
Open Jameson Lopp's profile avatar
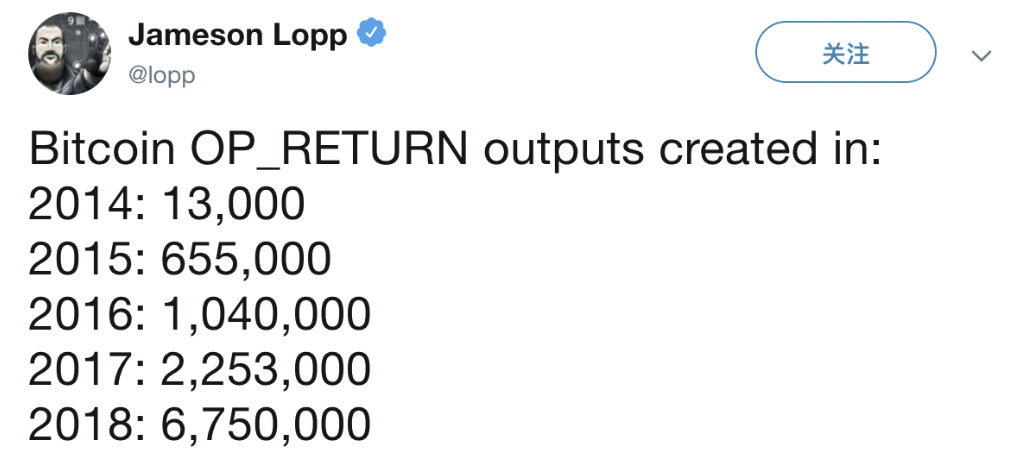67,53
